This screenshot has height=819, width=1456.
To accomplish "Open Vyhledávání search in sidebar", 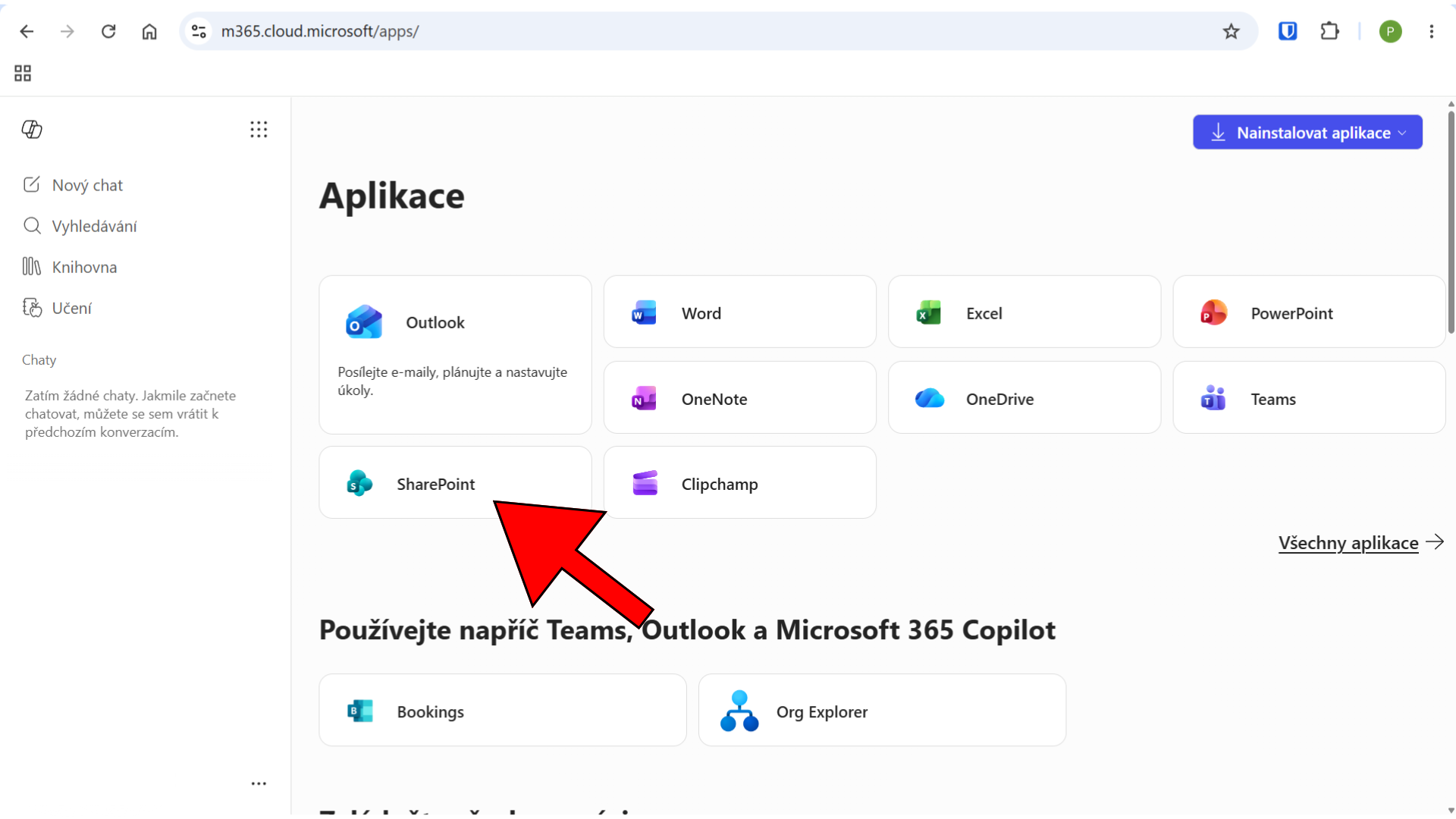I will coord(80,226).
